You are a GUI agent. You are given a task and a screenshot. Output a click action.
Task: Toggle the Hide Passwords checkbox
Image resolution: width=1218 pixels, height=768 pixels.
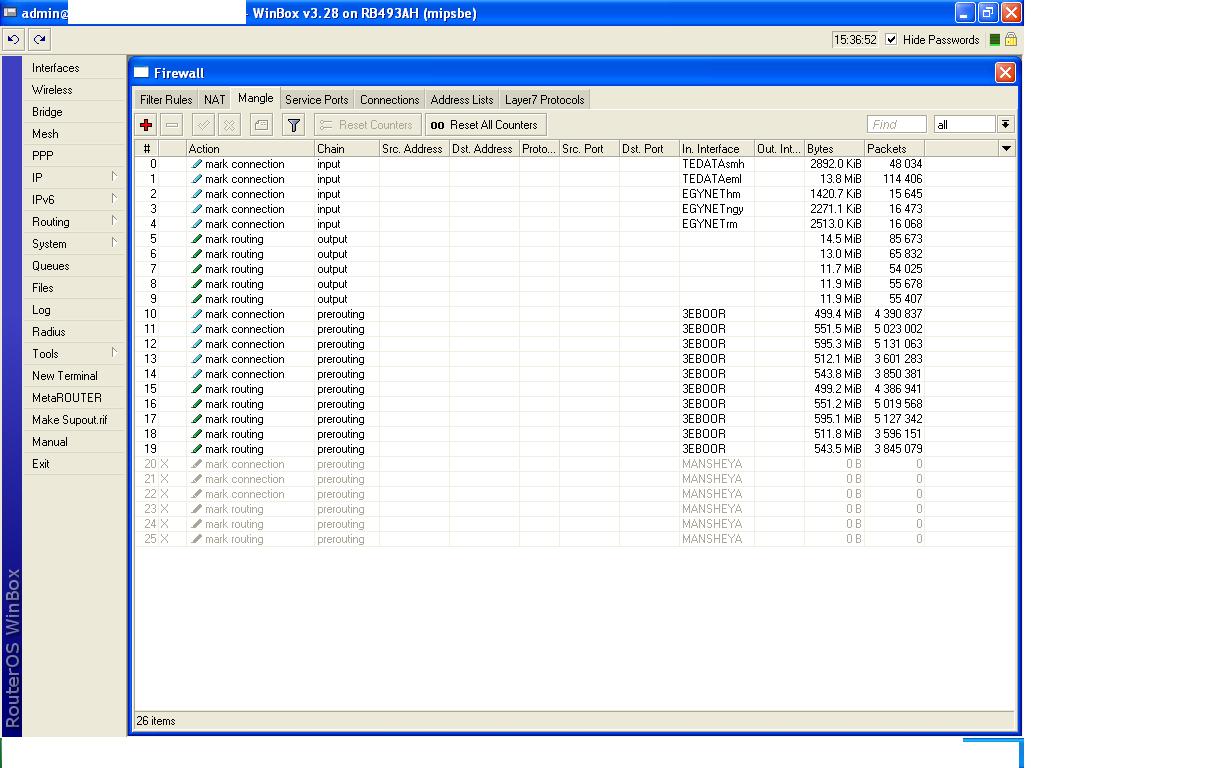[891, 40]
